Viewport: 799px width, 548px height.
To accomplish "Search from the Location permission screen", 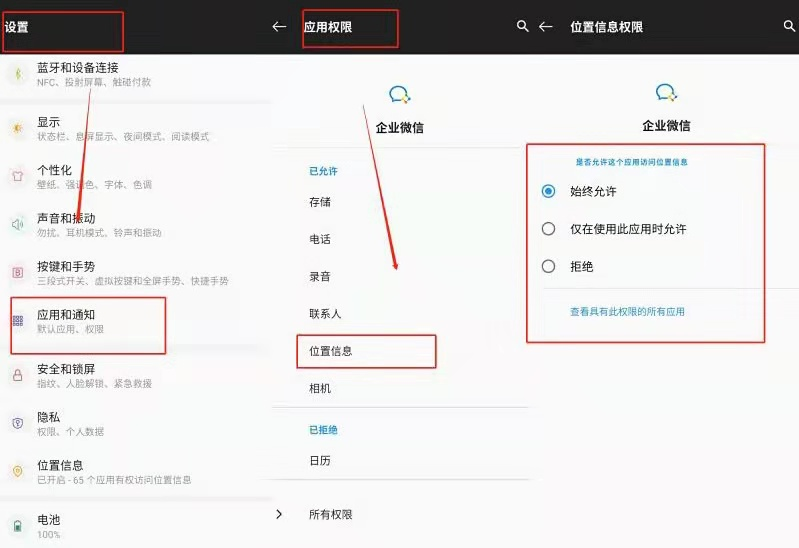I will 789,26.
